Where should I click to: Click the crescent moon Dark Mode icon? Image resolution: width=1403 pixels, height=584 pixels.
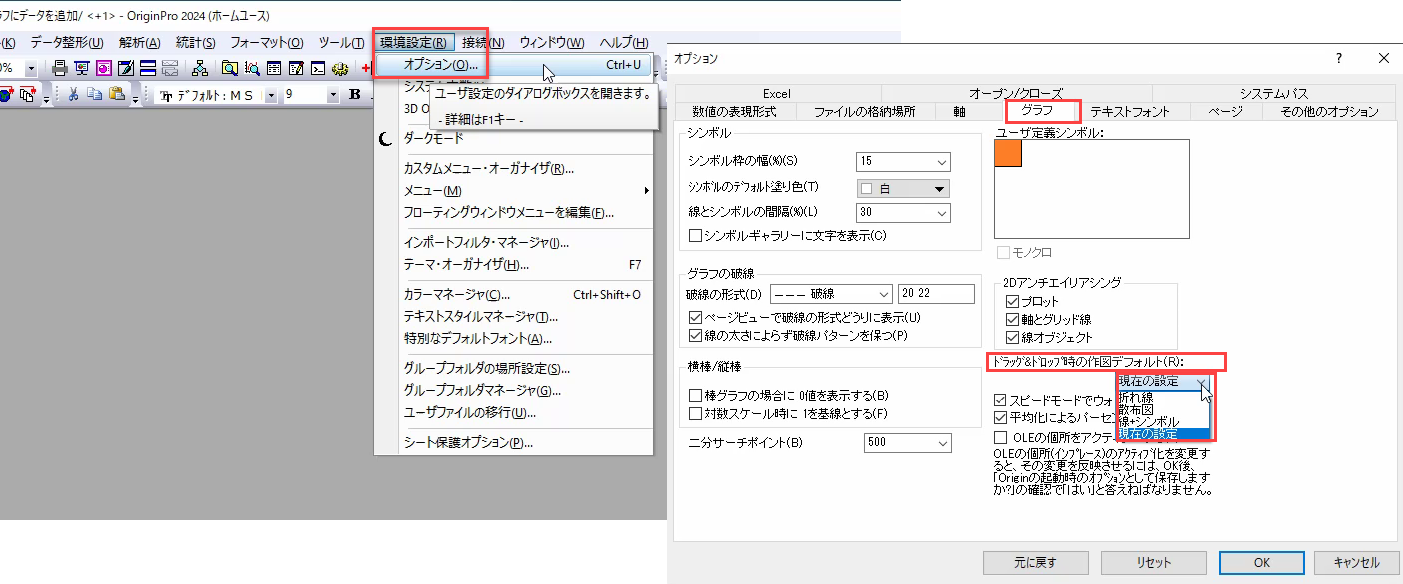coord(386,139)
